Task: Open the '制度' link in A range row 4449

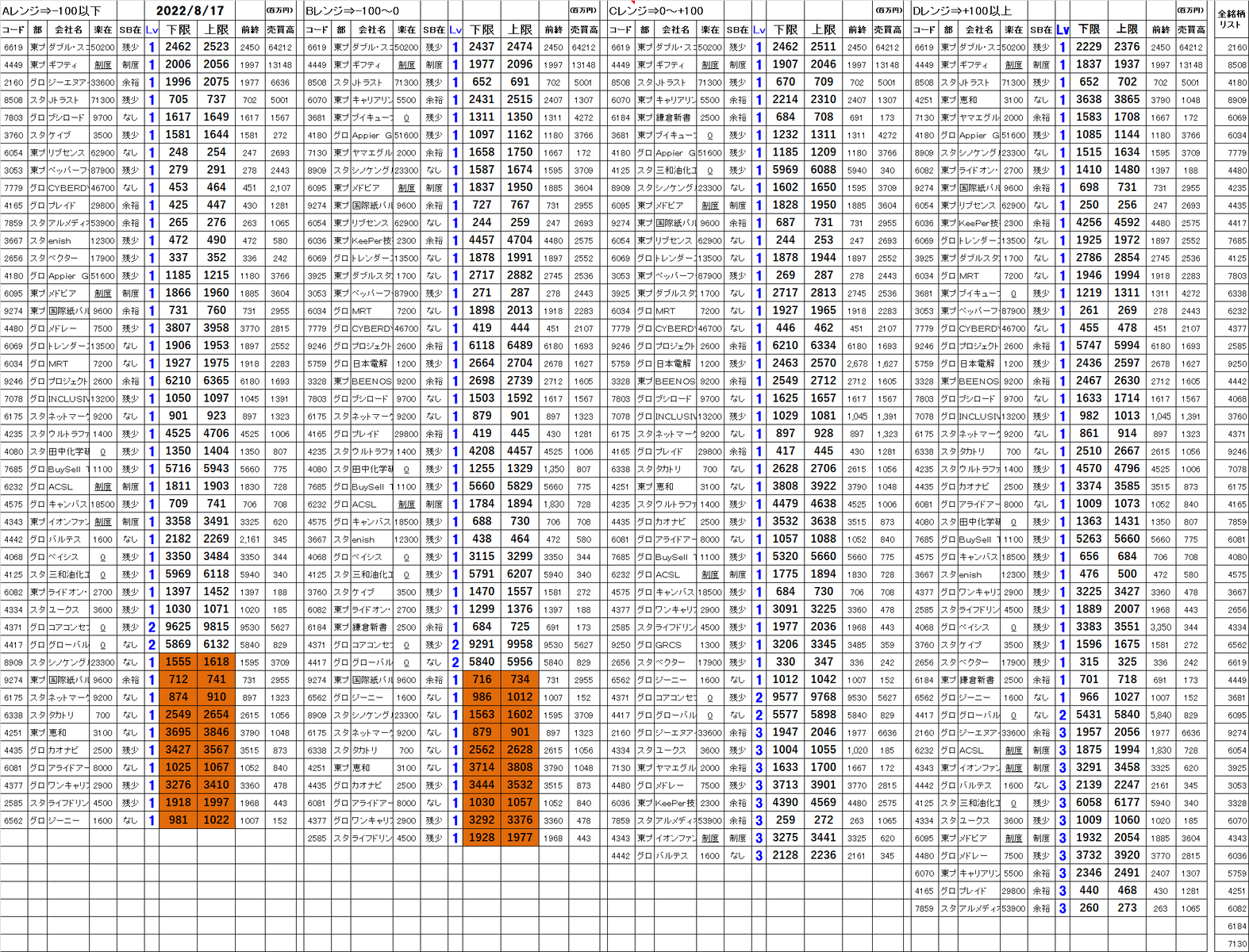Action: pyautogui.click(x=102, y=65)
